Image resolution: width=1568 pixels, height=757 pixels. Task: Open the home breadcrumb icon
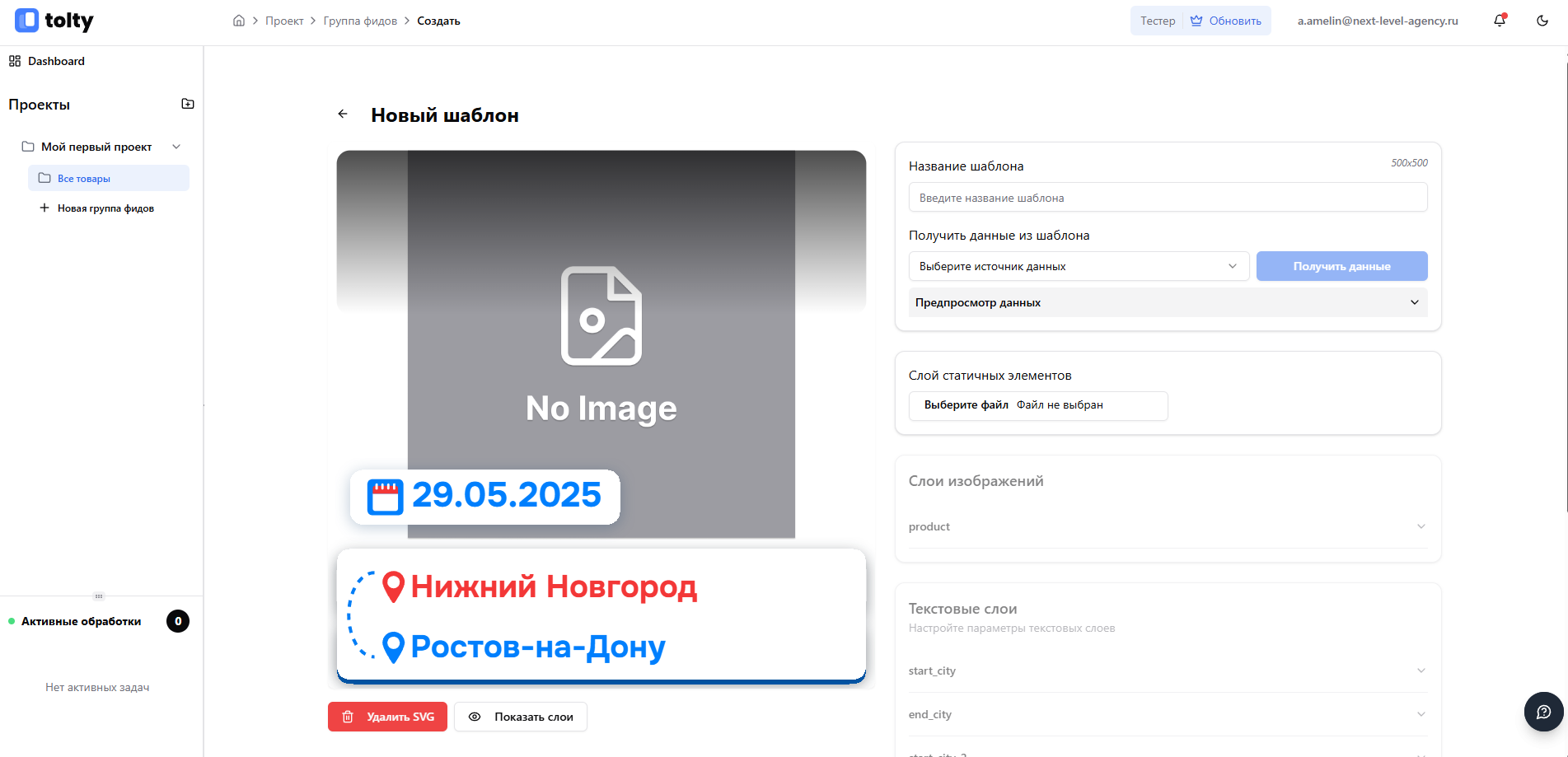239,21
